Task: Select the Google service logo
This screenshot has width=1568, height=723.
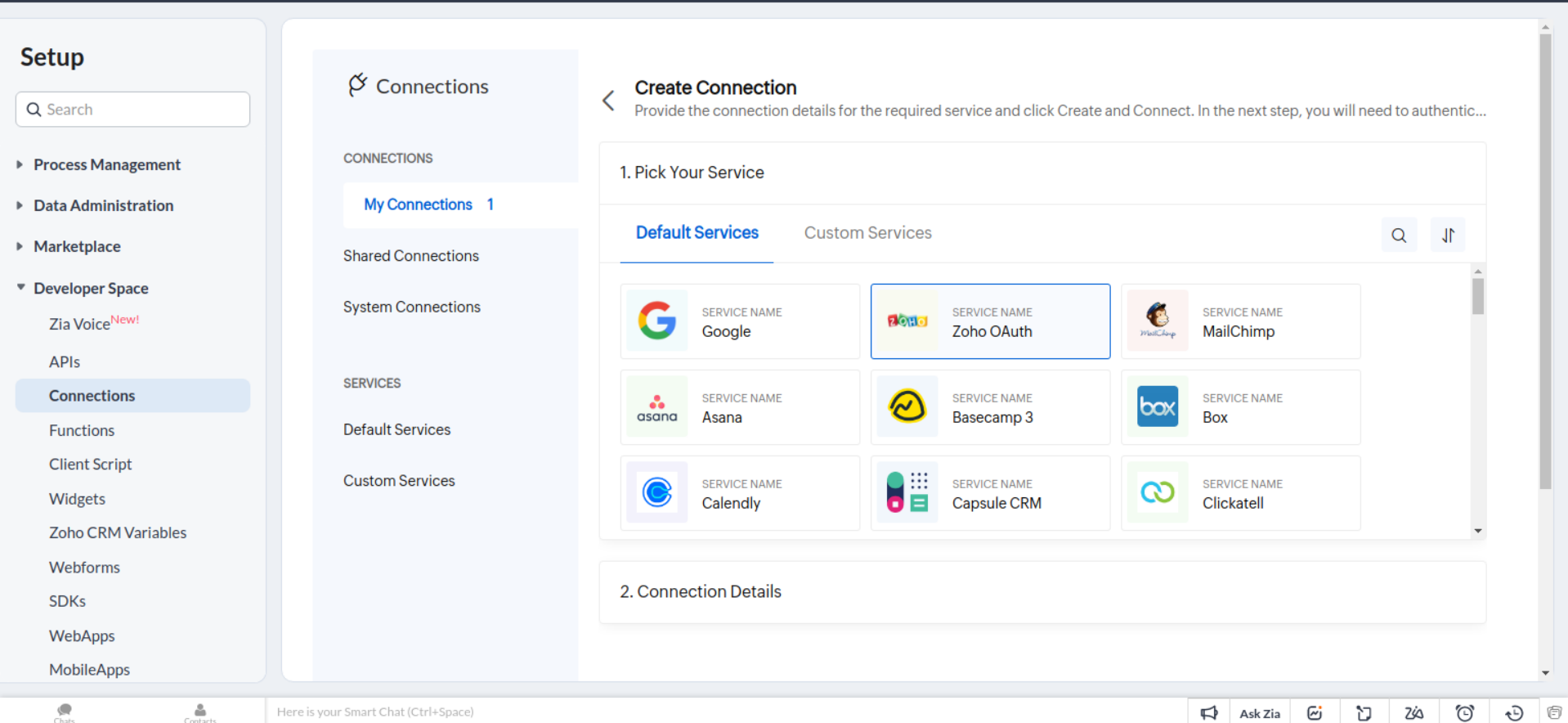Action: pyautogui.click(x=657, y=321)
